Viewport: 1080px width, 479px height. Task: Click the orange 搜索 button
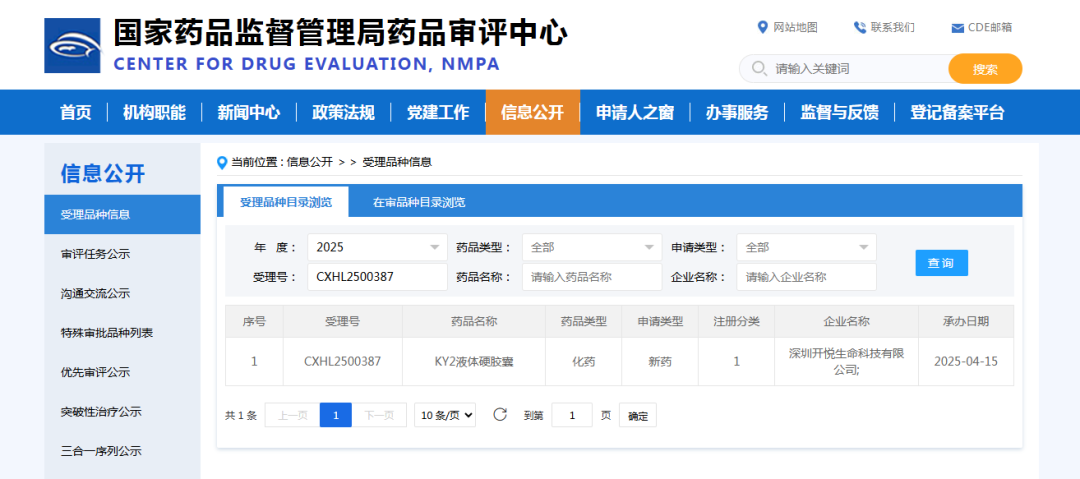click(x=985, y=68)
